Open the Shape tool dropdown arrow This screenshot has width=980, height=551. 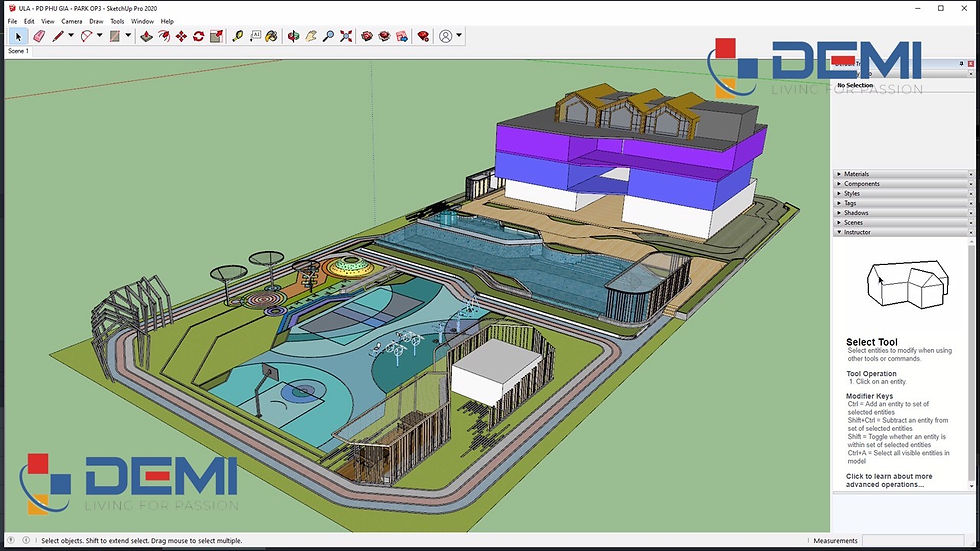(128, 36)
